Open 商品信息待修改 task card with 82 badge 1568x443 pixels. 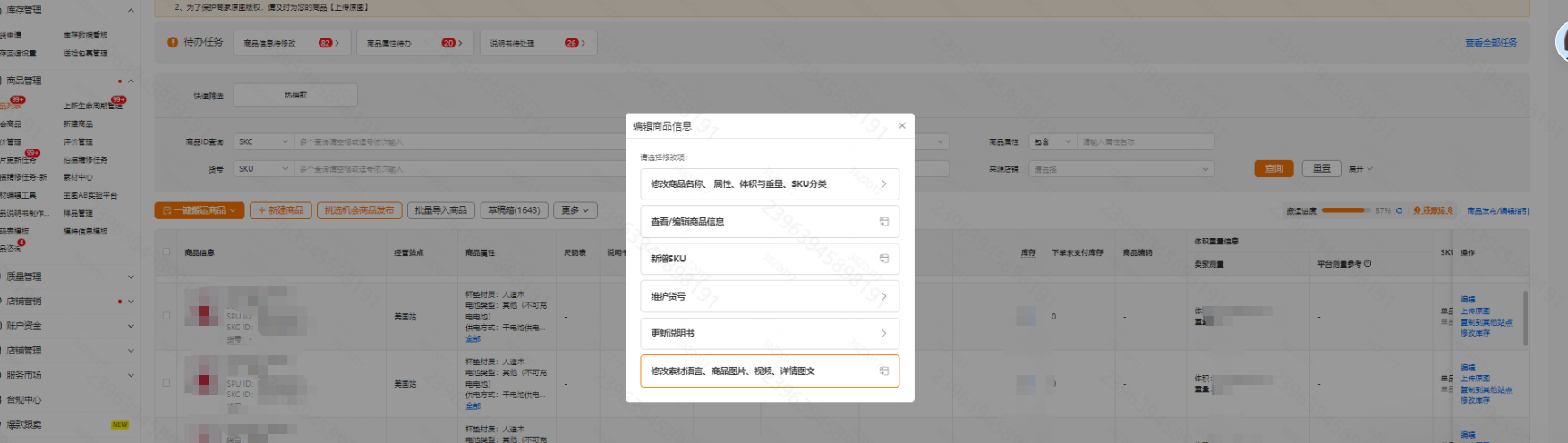(293, 43)
